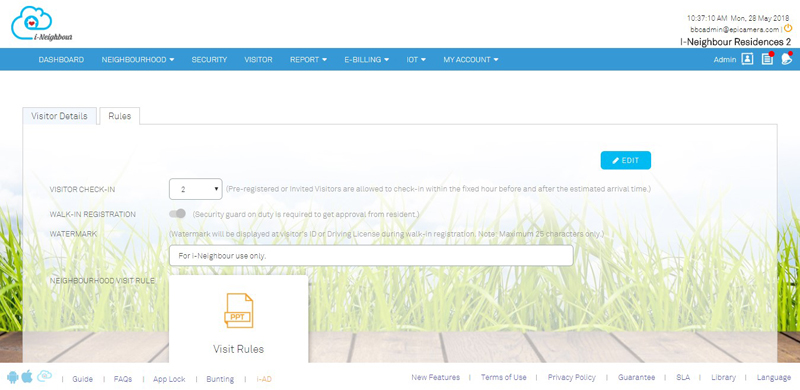Open the Visit Rules PPT file icon
This screenshot has width=800, height=390.
point(239,311)
